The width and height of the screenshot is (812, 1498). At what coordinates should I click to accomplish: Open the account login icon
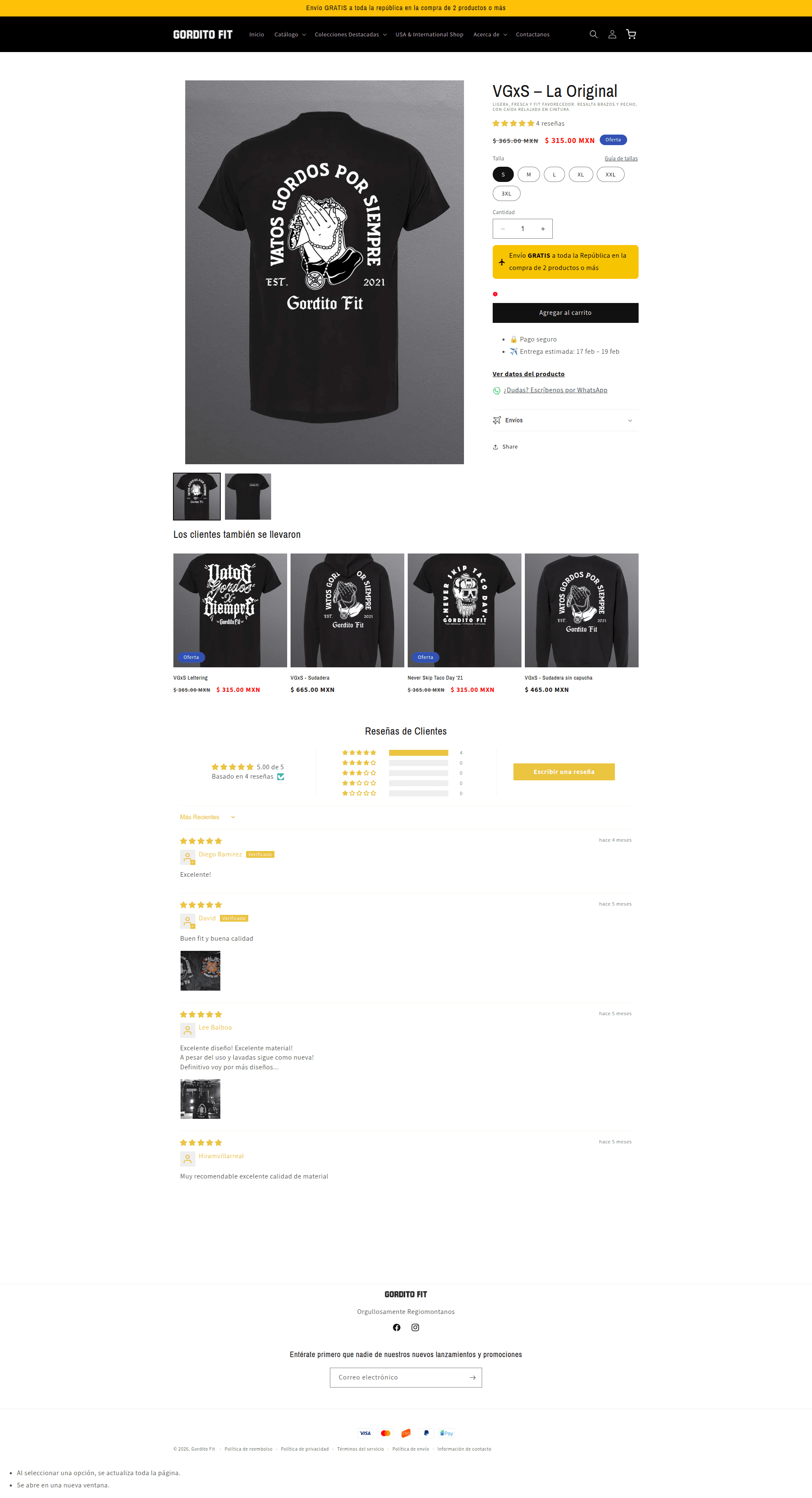612,34
